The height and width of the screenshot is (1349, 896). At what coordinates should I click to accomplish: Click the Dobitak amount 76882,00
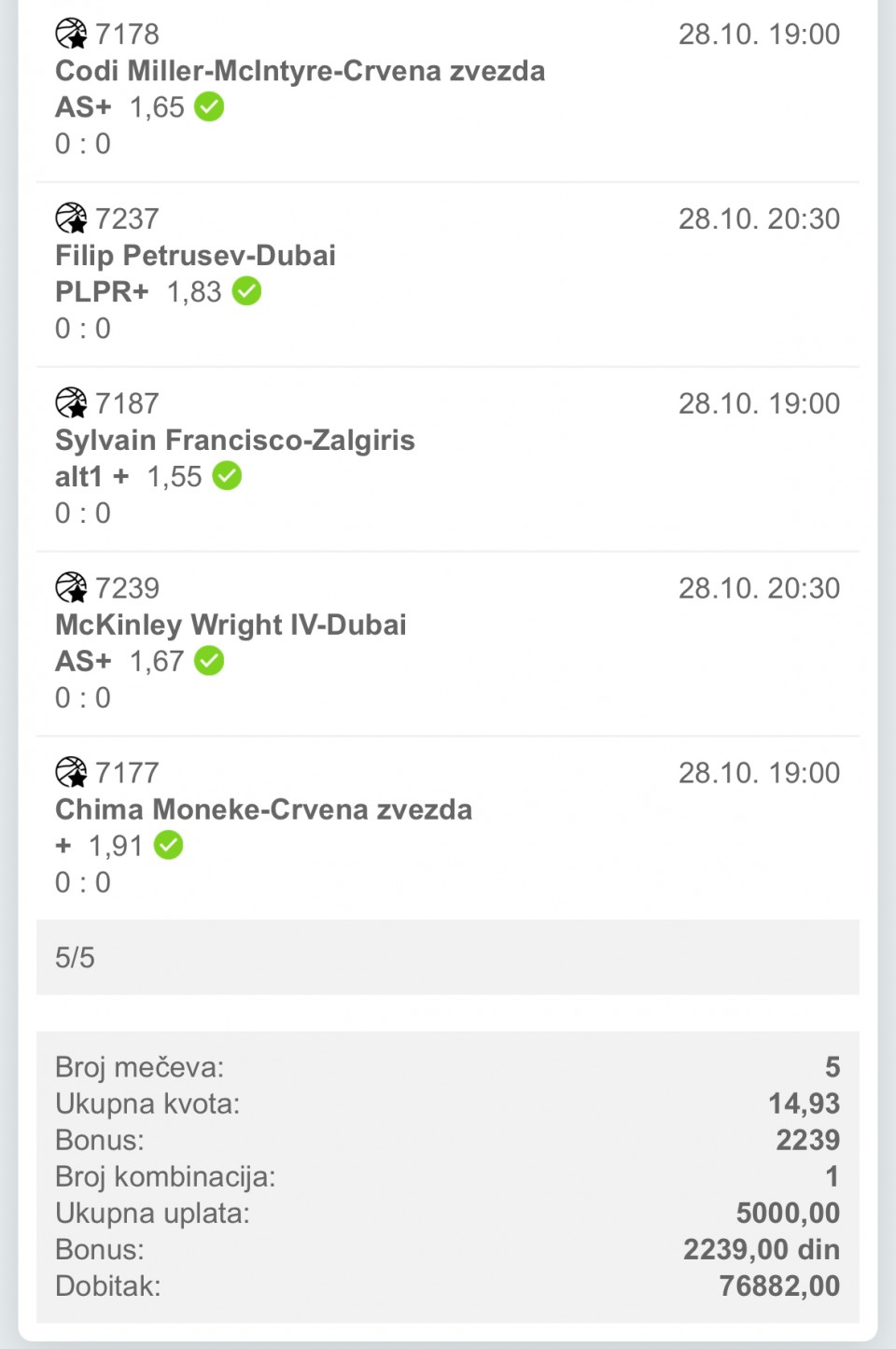click(779, 1286)
